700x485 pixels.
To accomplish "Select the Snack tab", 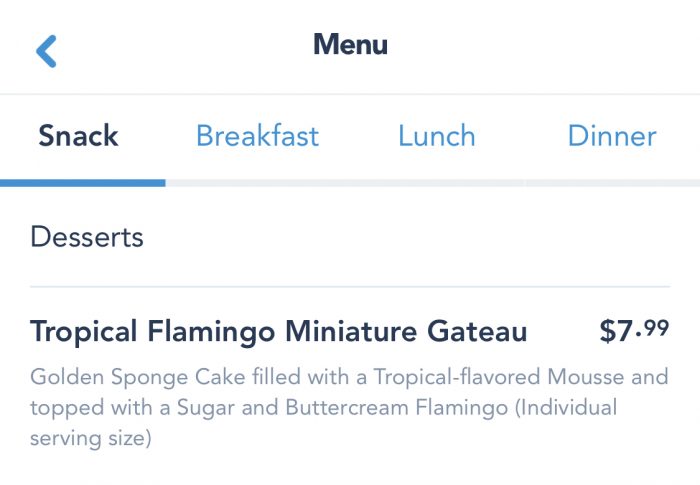I will [78, 136].
